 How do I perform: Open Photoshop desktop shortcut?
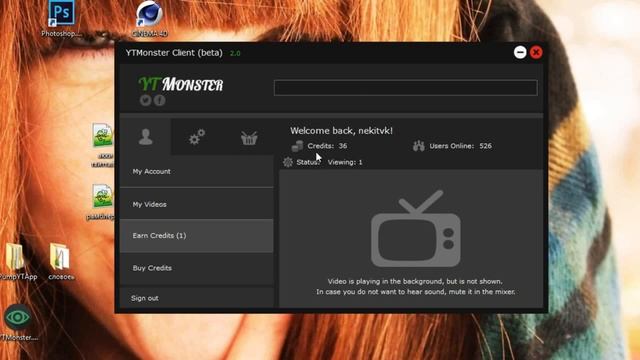(x=61, y=19)
